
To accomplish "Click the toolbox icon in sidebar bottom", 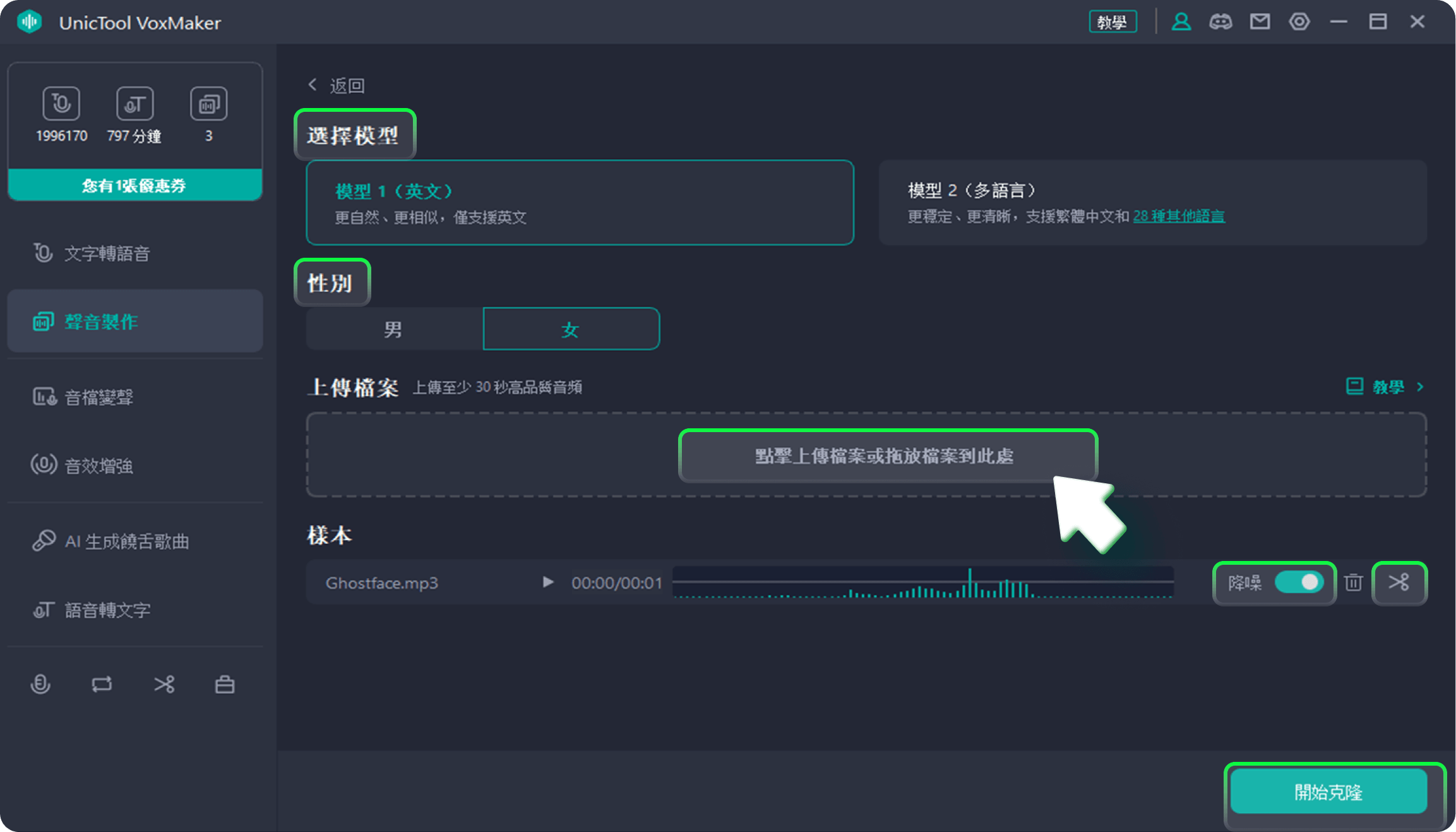I will 225,684.
